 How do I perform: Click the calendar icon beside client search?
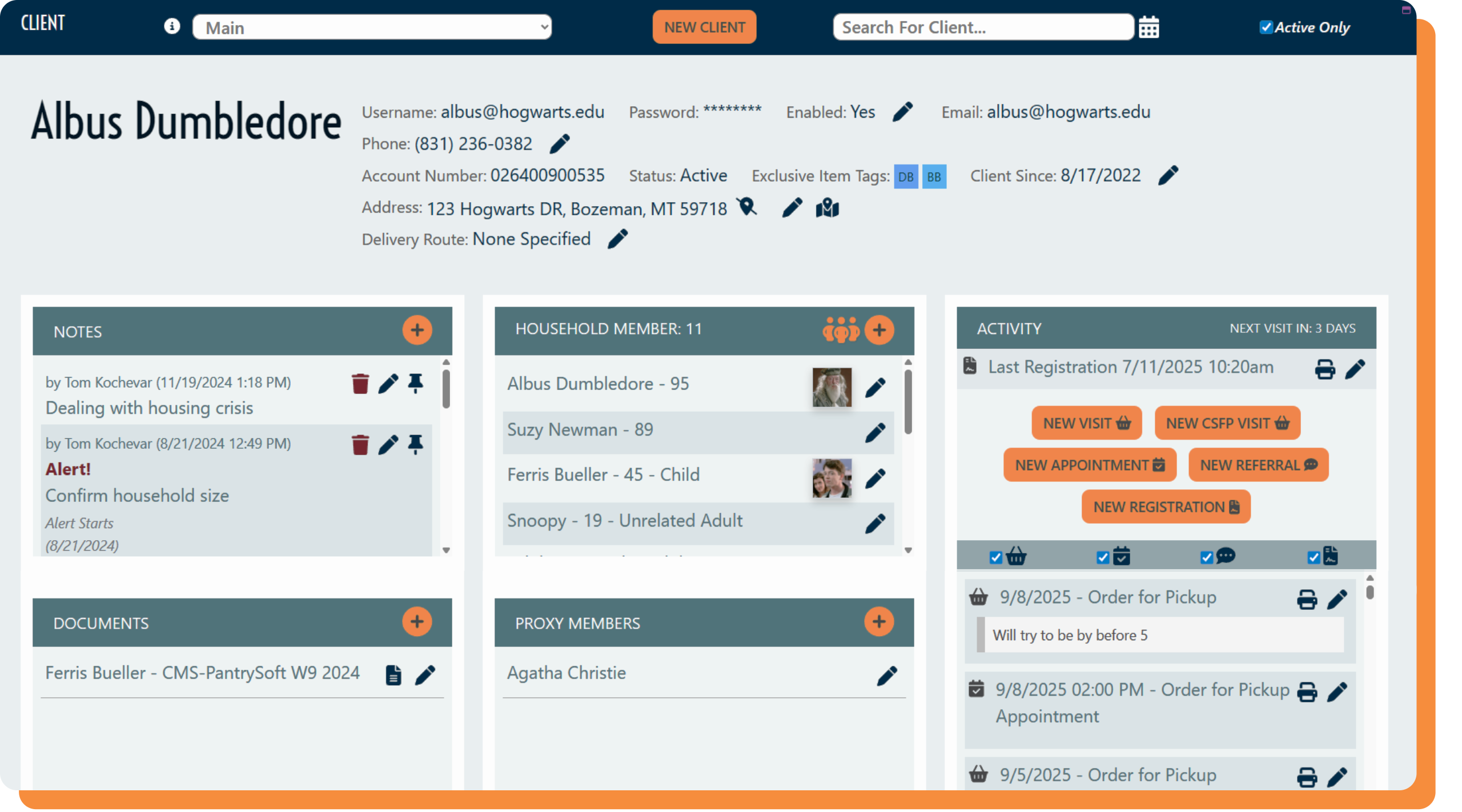[x=1148, y=27]
